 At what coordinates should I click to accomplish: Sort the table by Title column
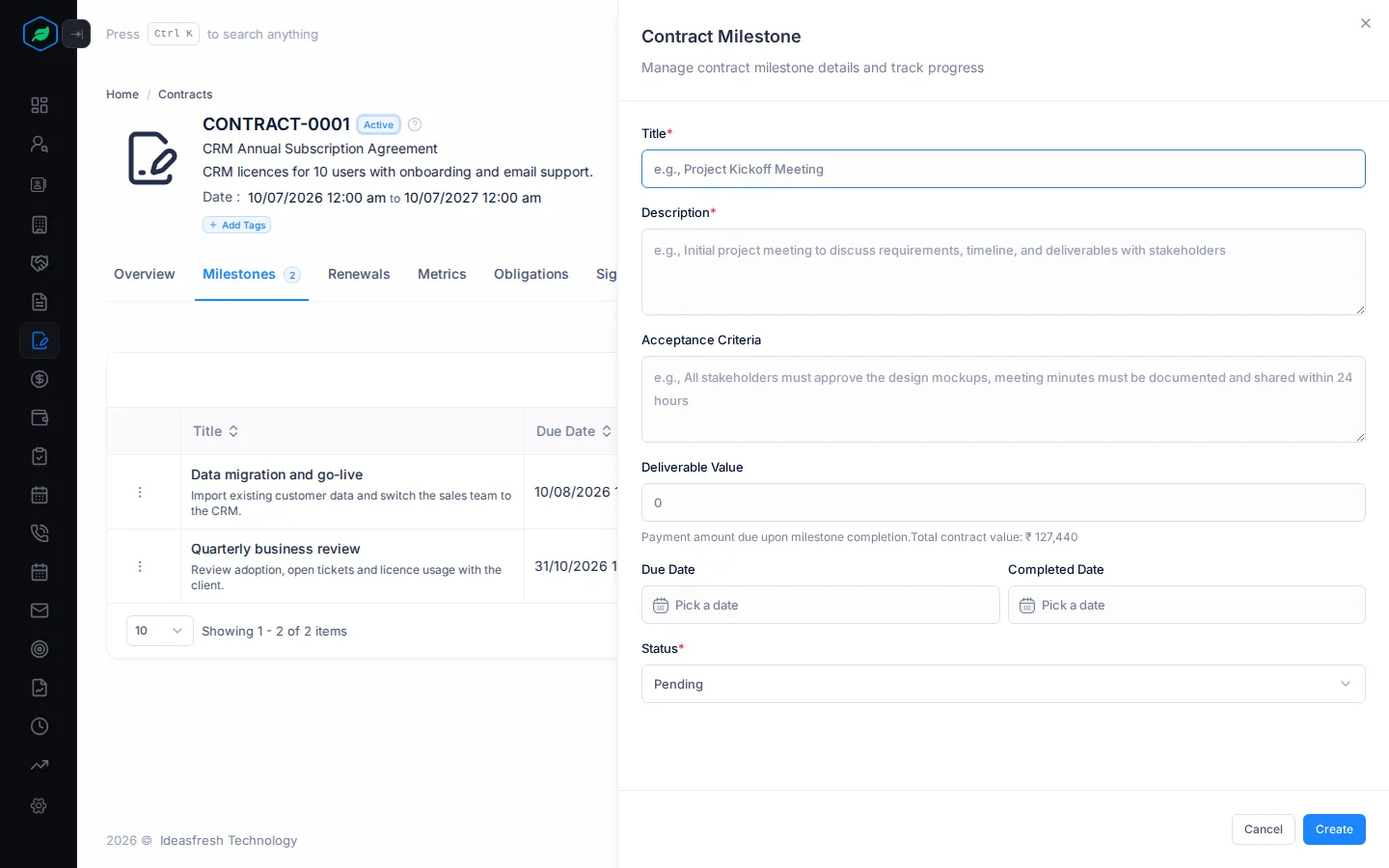(x=216, y=431)
